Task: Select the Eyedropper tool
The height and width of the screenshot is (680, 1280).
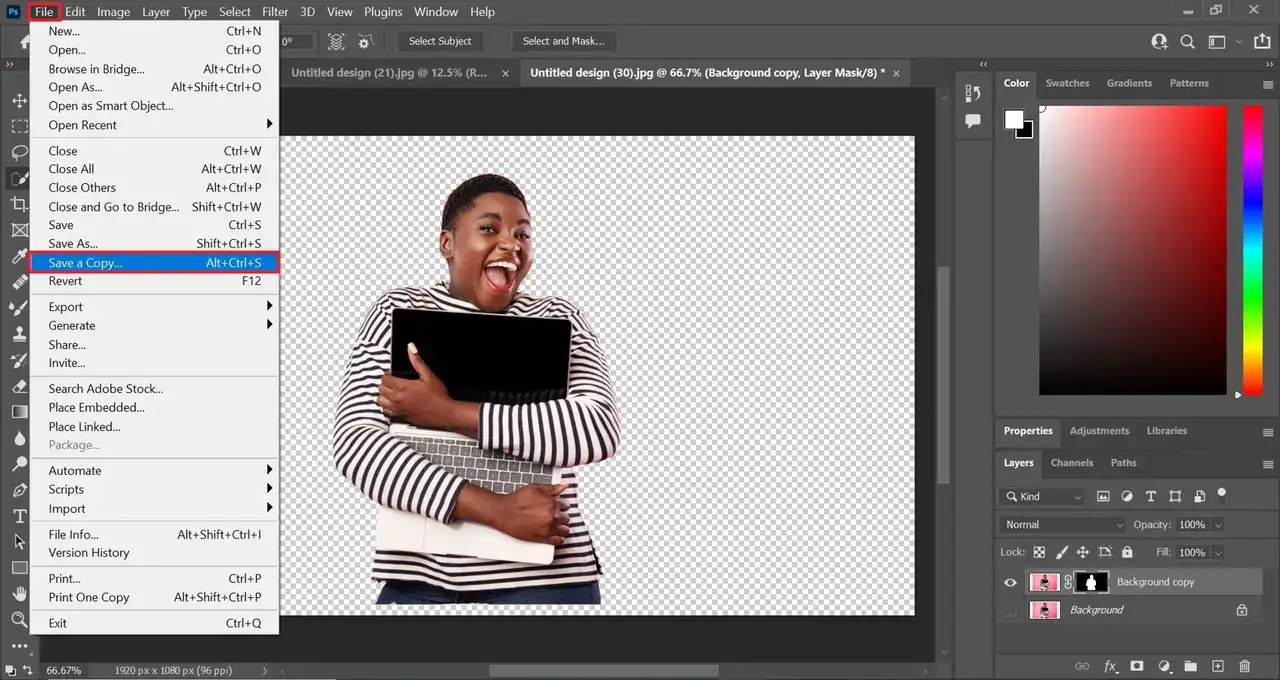Action: [x=19, y=257]
